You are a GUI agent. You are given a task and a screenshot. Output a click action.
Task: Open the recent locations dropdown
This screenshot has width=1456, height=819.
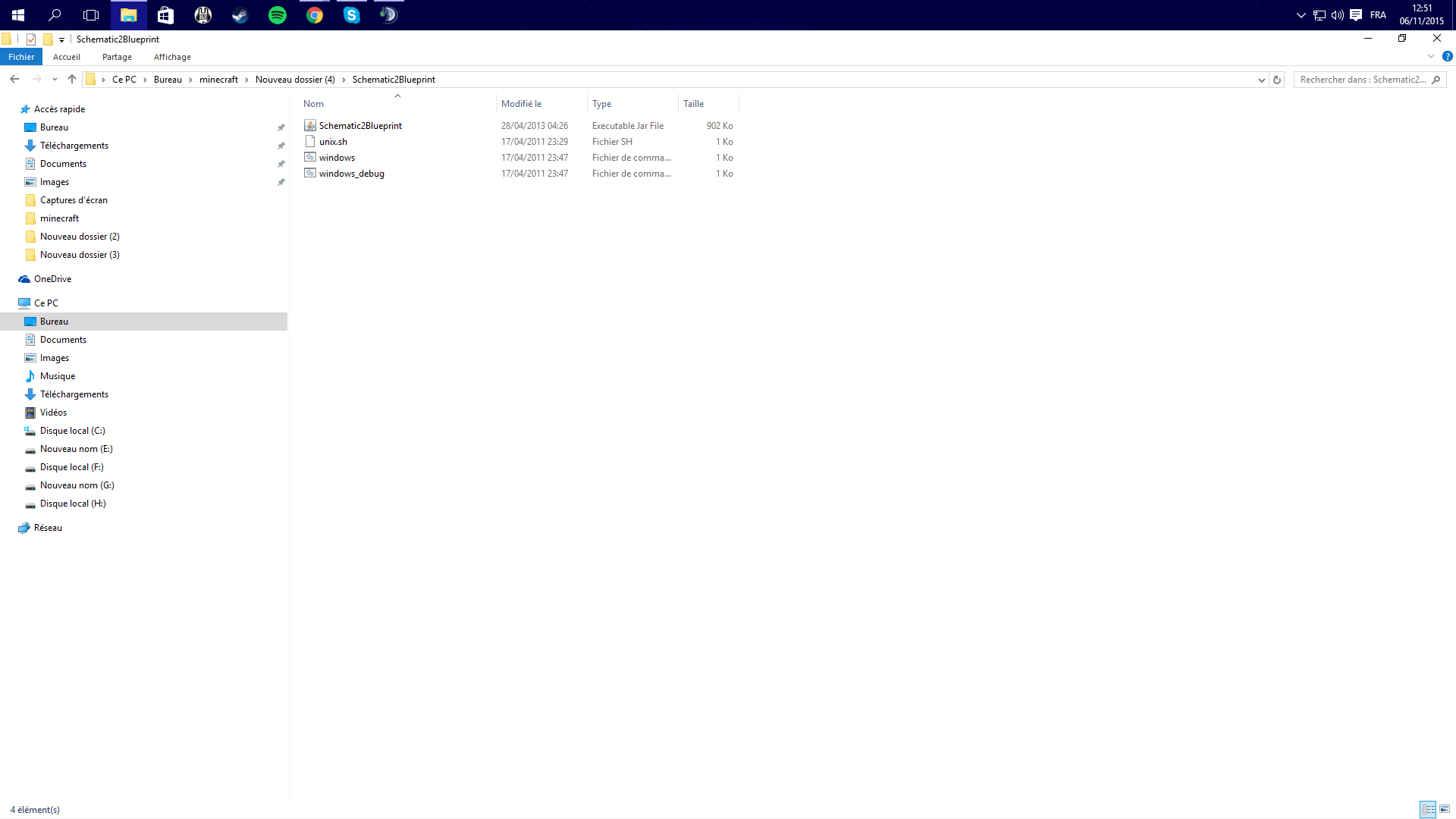point(55,80)
